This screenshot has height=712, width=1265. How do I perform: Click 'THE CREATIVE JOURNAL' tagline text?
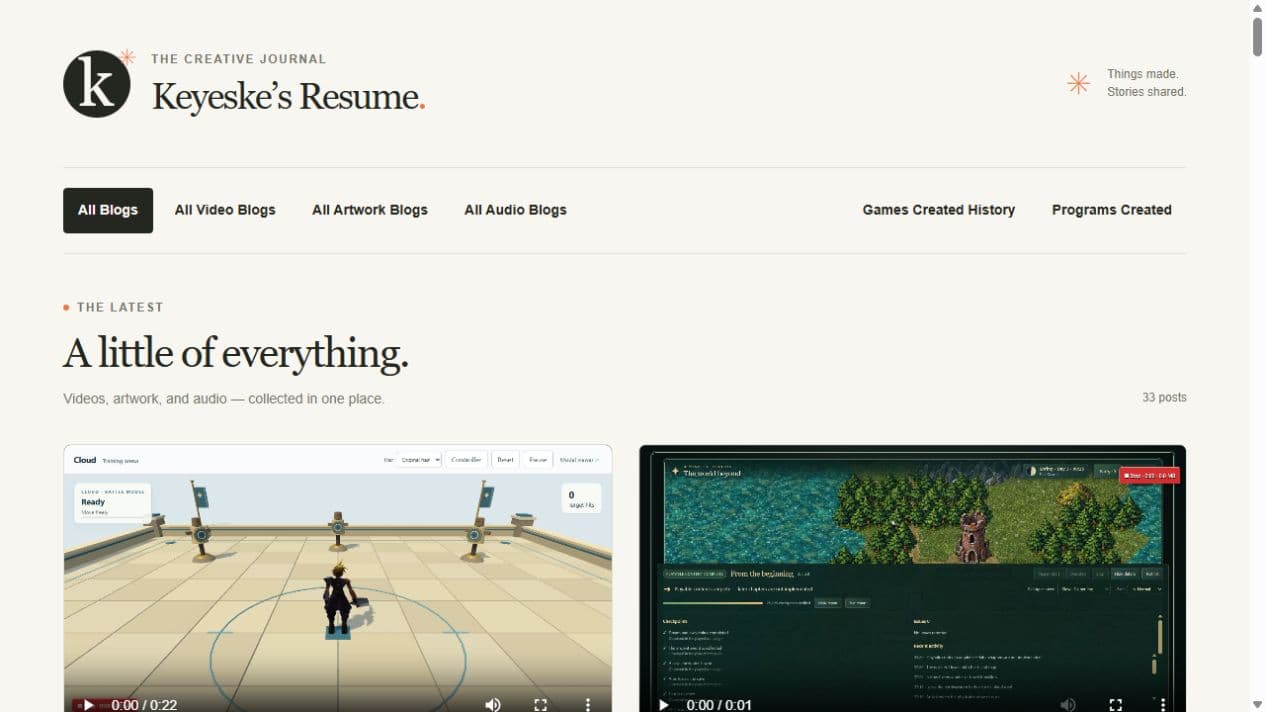point(239,59)
